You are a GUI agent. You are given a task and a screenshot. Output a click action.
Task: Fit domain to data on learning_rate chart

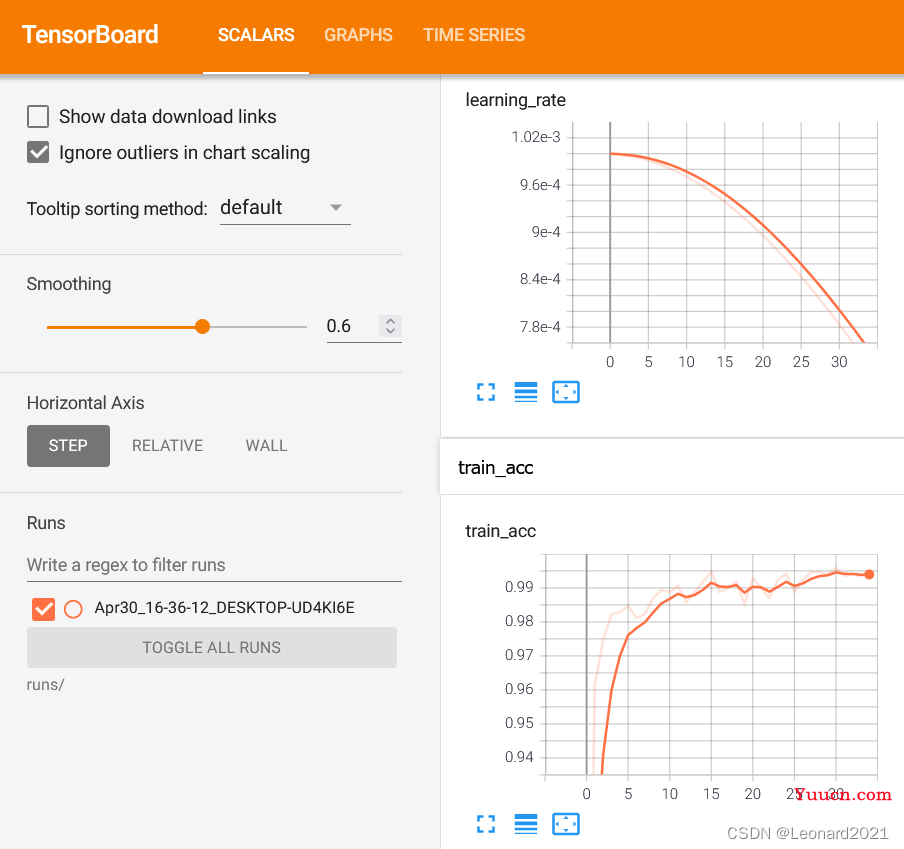pyautogui.click(x=566, y=393)
